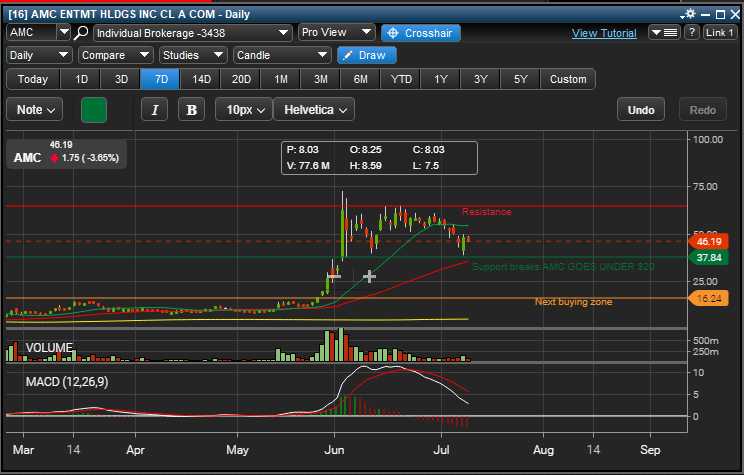The width and height of the screenshot is (744, 475).
Task: Open the Studies dropdown
Action: 193,56
